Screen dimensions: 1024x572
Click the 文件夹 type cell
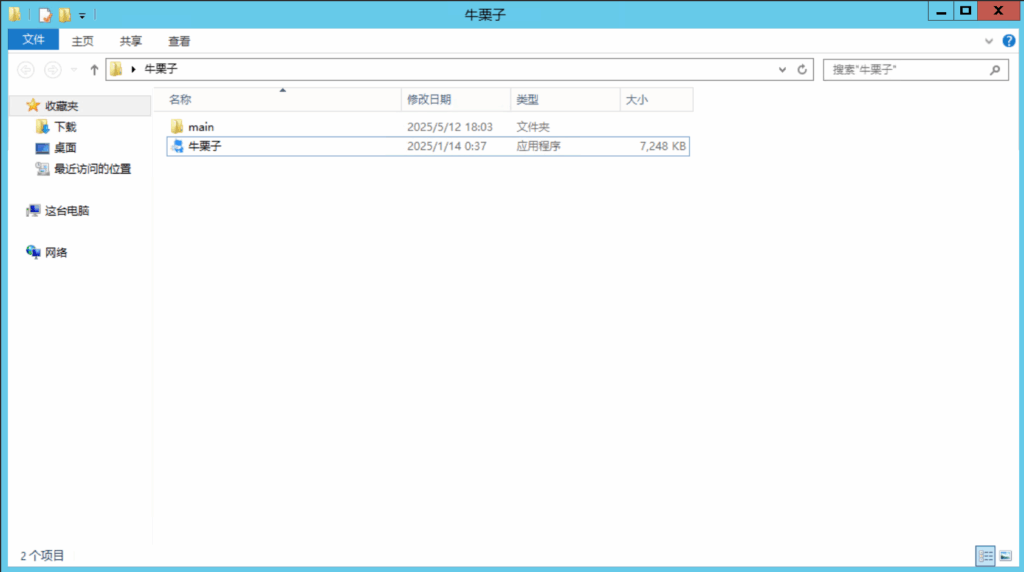tap(533, 127)
